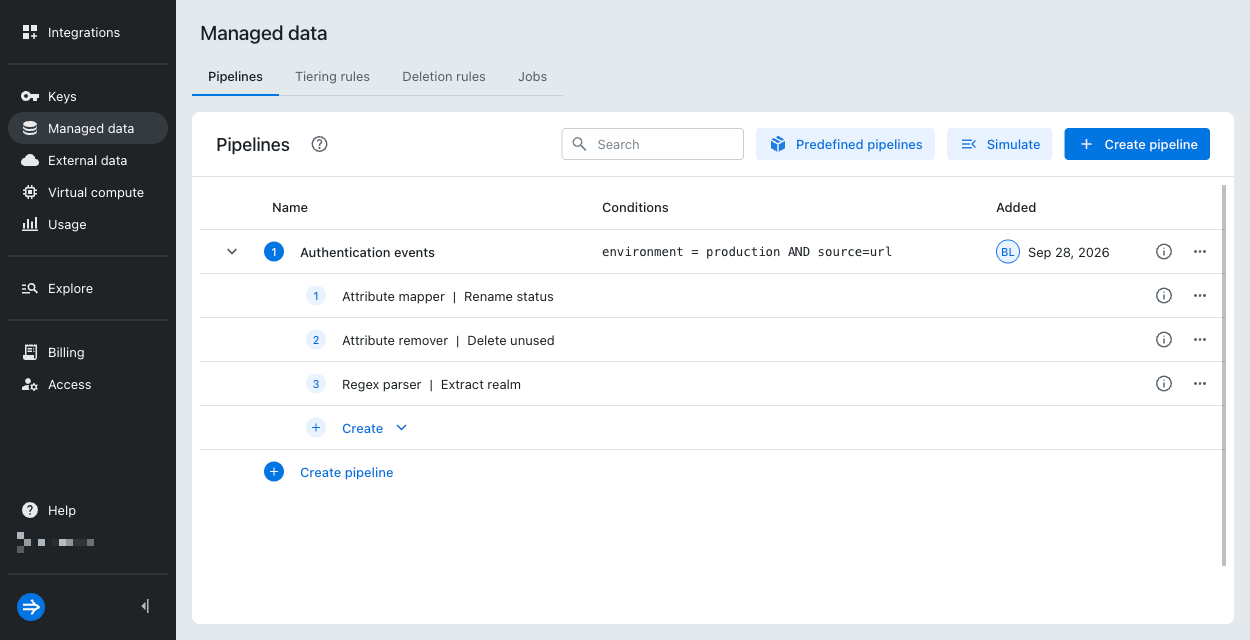Click the External data cloud icon
Image resolution: width=1250 pixels, height=640 pixels.
[x=30, y=160]
